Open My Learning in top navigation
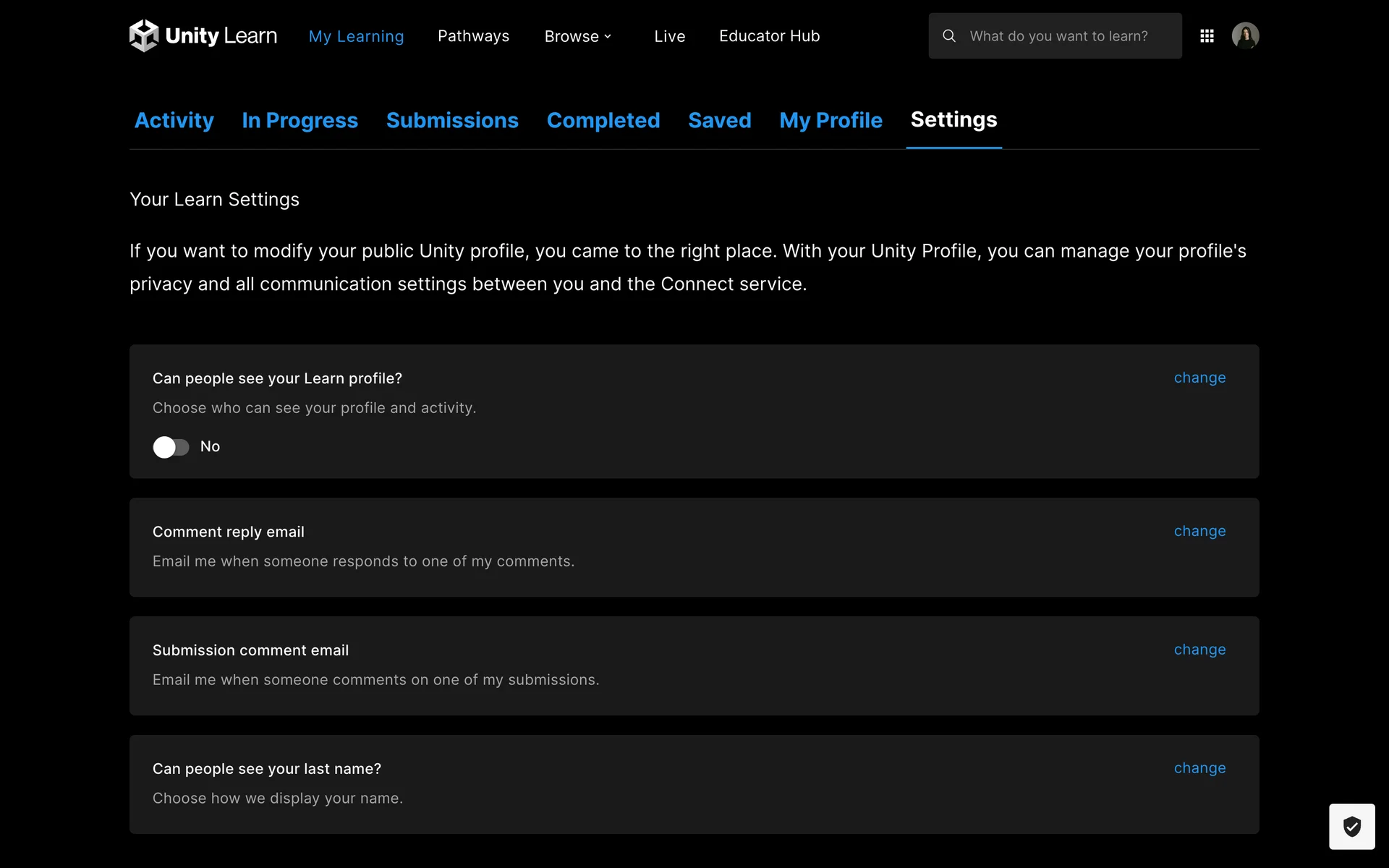Viewport: 1389px width, 868px height. 356,36
